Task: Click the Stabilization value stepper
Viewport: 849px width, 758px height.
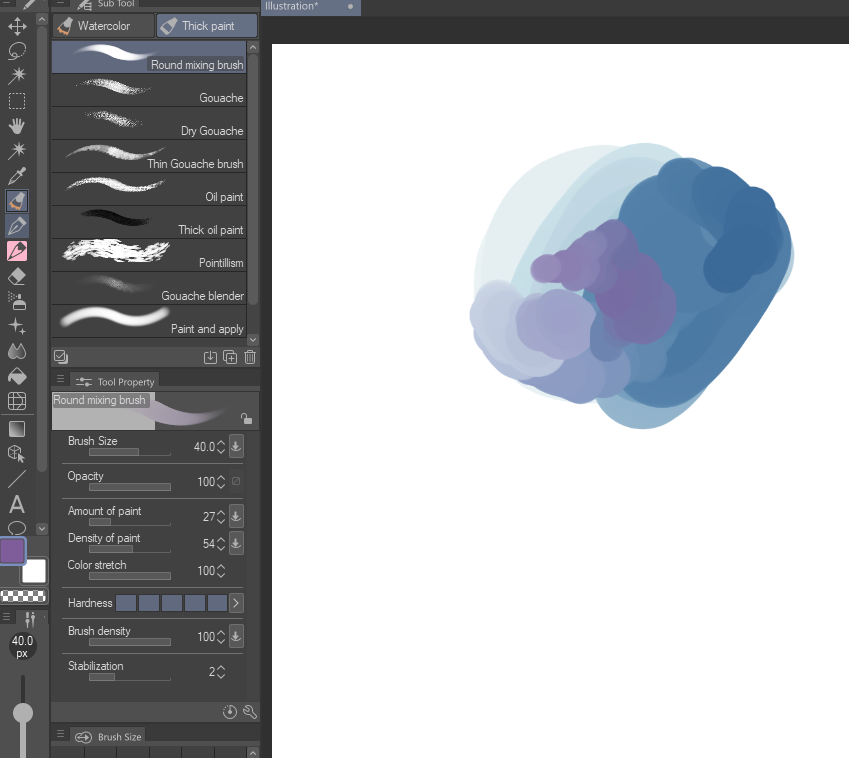Action: (221, 672)
